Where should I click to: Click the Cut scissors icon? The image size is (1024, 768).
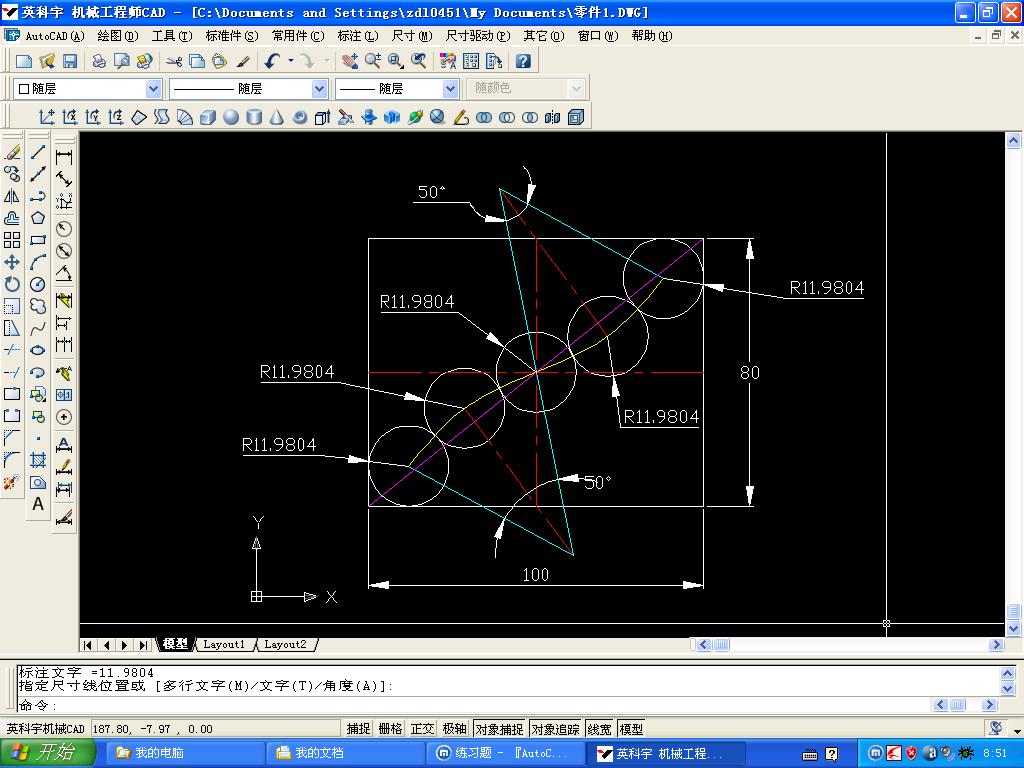coord(174,61)
